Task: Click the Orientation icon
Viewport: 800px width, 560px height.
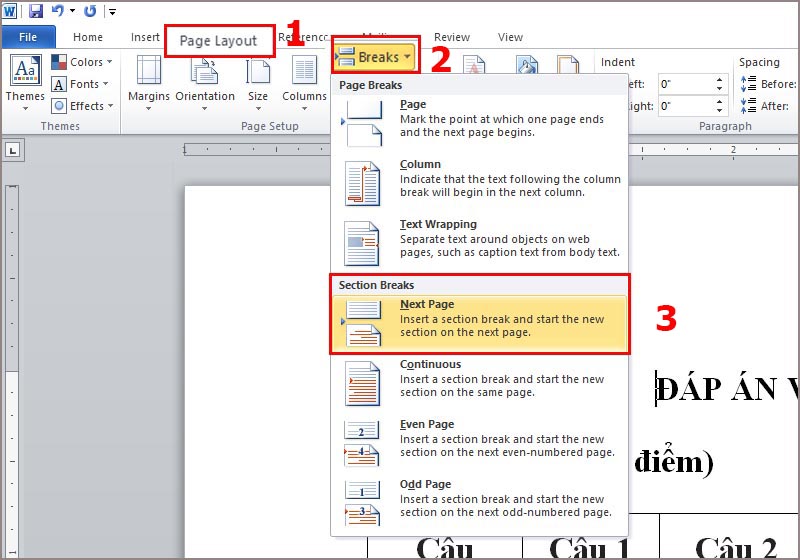Action: (205, 70)
